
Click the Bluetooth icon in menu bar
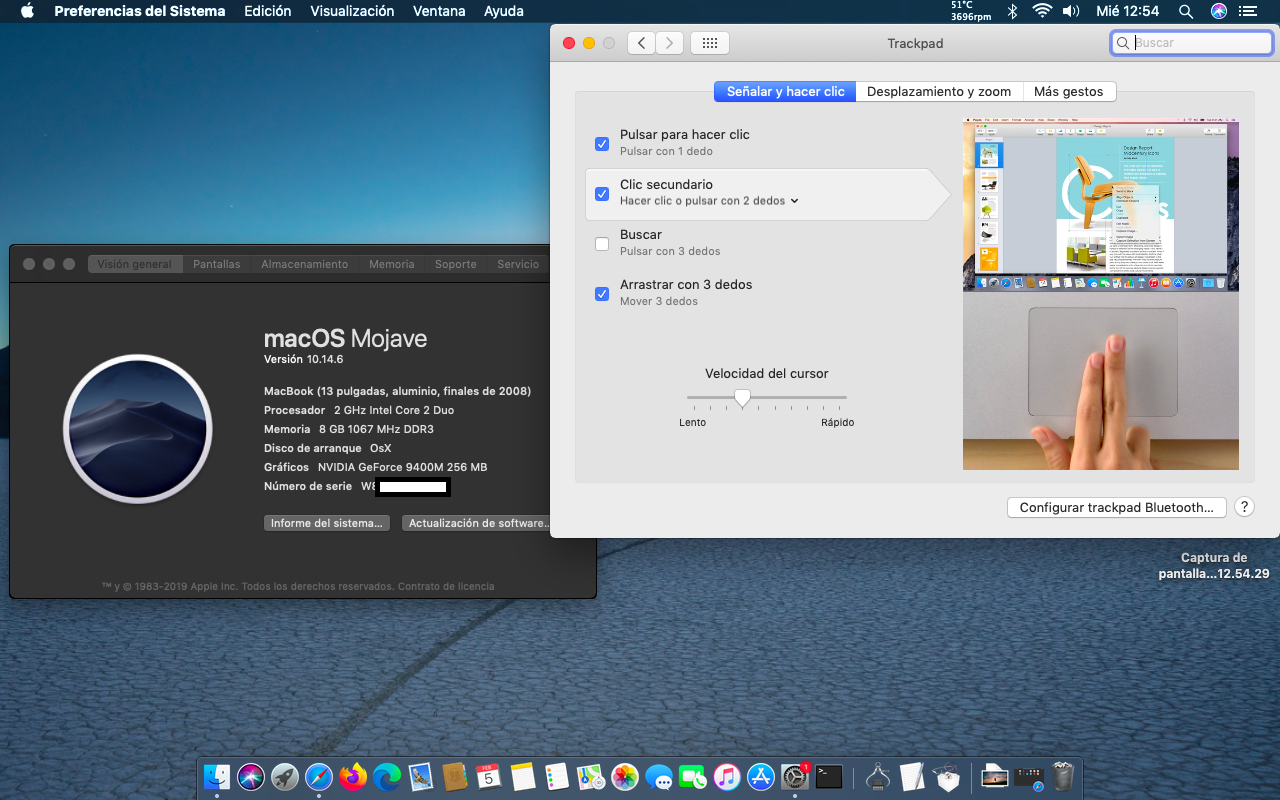[1012, 11]
